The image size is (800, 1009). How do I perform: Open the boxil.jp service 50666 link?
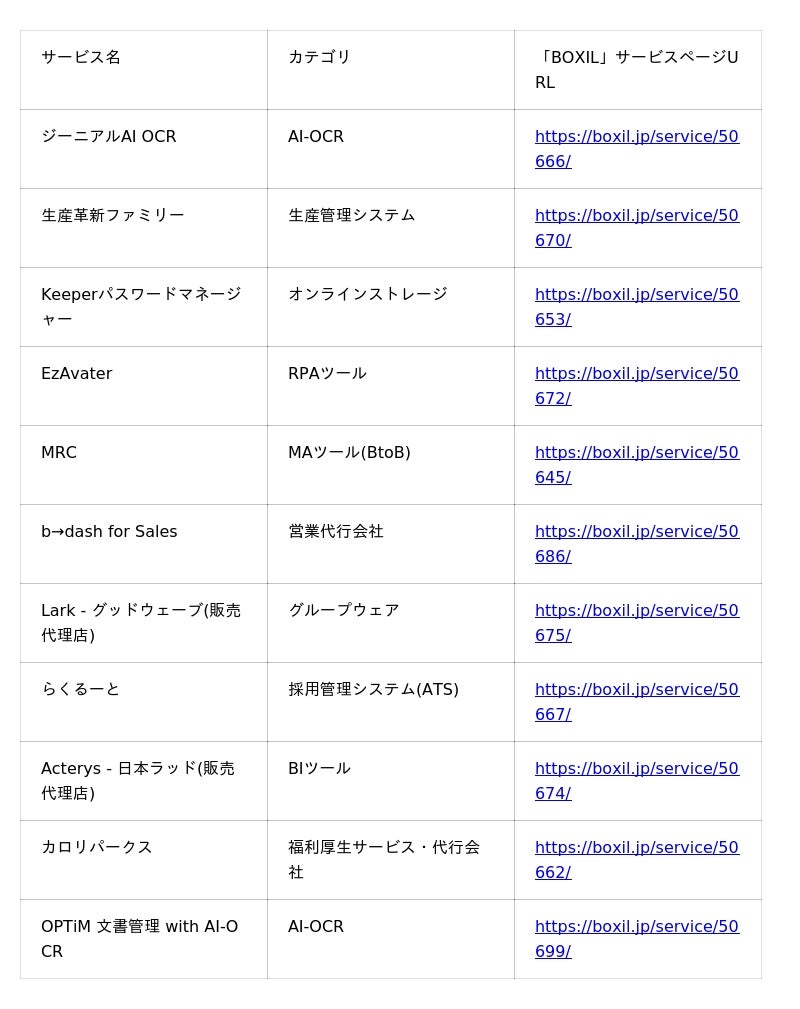[x=636, y=137]
